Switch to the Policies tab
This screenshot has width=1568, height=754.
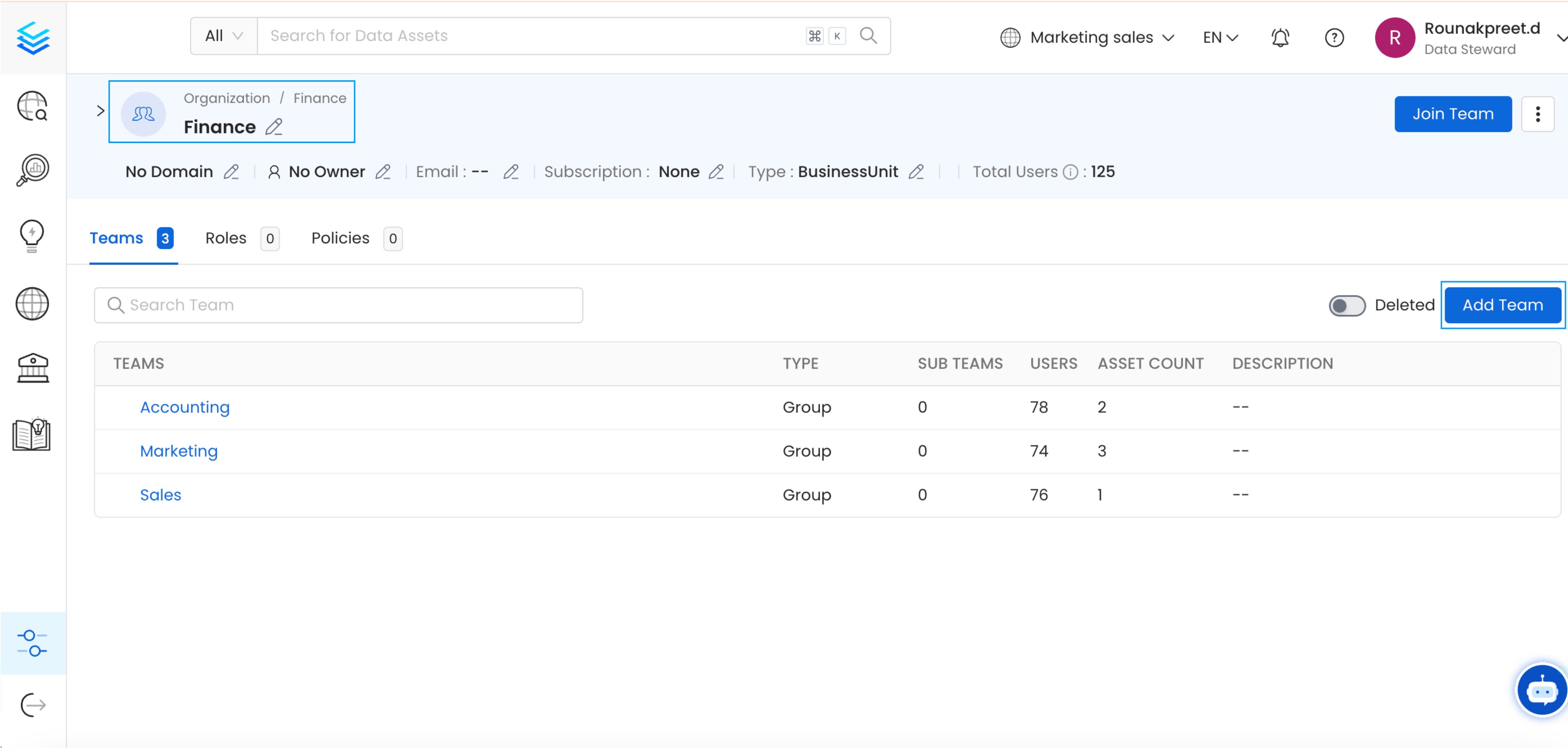340,238
